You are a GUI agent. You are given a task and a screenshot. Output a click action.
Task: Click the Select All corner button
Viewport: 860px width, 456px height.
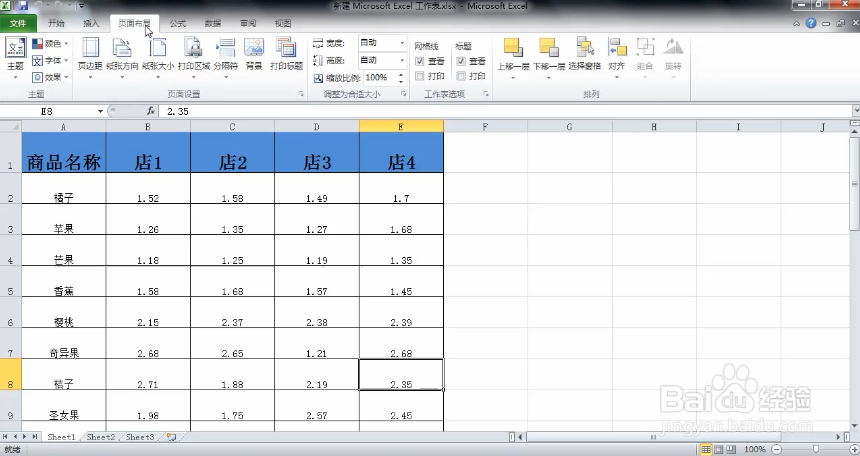(x=10, y=127)
